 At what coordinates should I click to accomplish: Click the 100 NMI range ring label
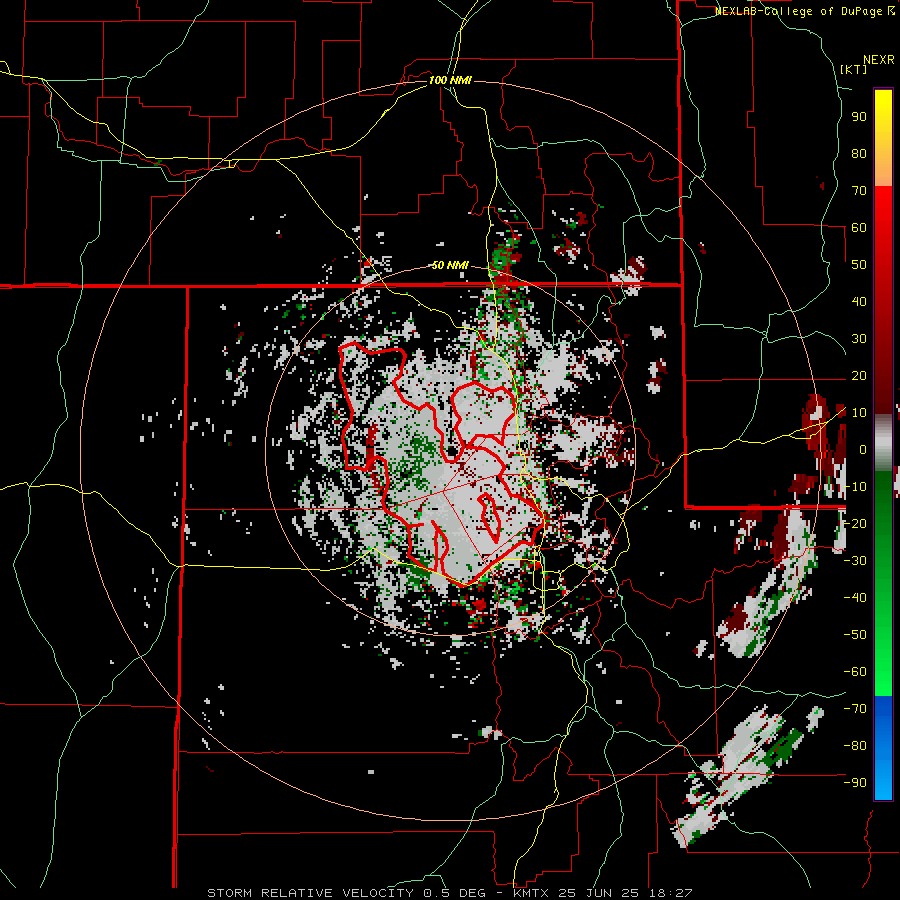tap(450, 80)
